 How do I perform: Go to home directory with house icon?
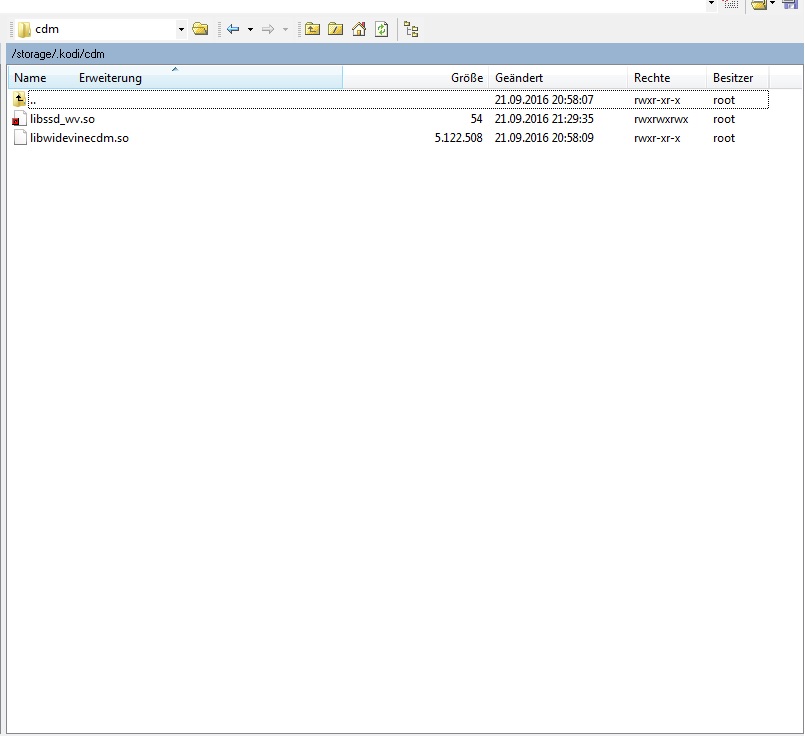point(359,29)
